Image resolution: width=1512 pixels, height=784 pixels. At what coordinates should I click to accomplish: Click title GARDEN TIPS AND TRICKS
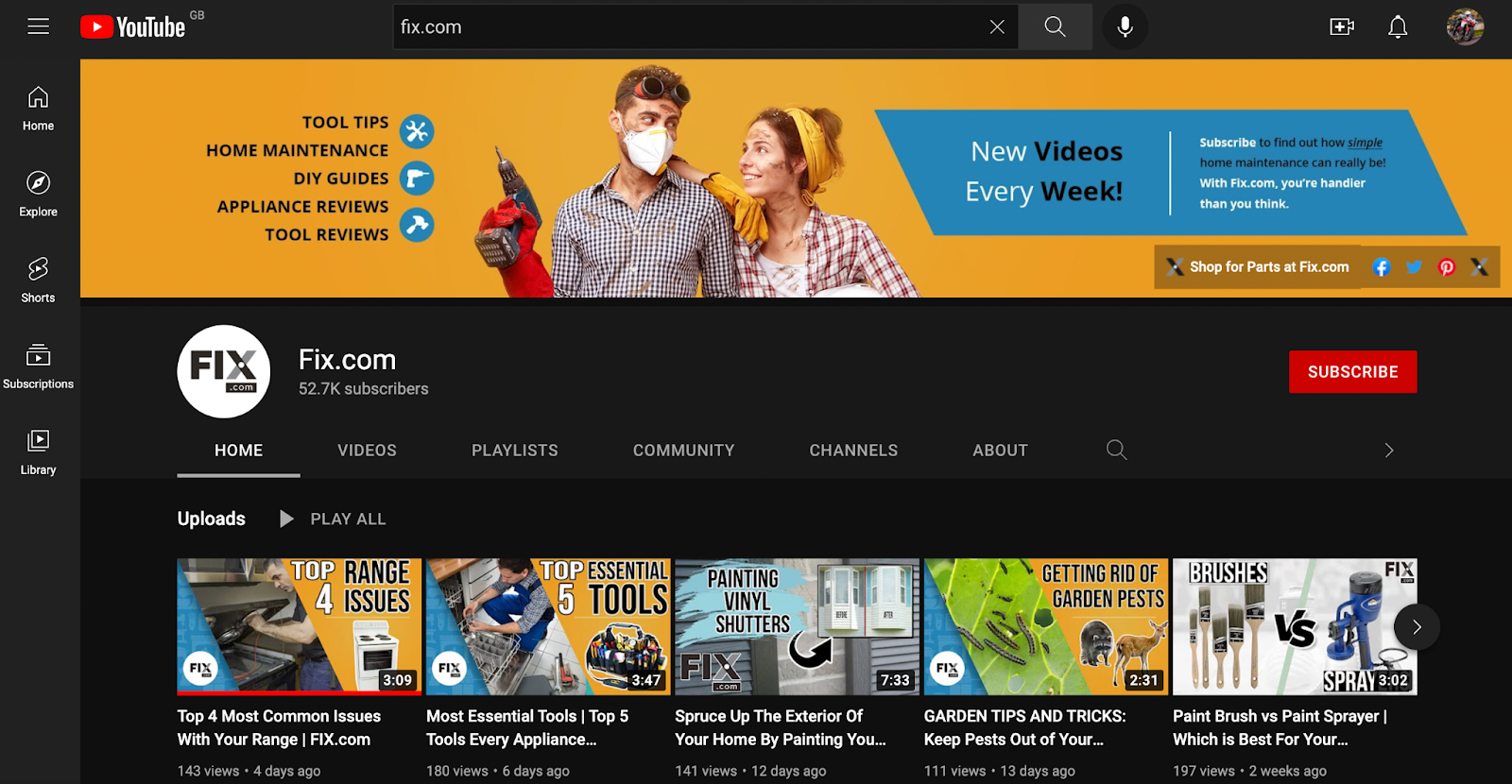point(1025,727)
